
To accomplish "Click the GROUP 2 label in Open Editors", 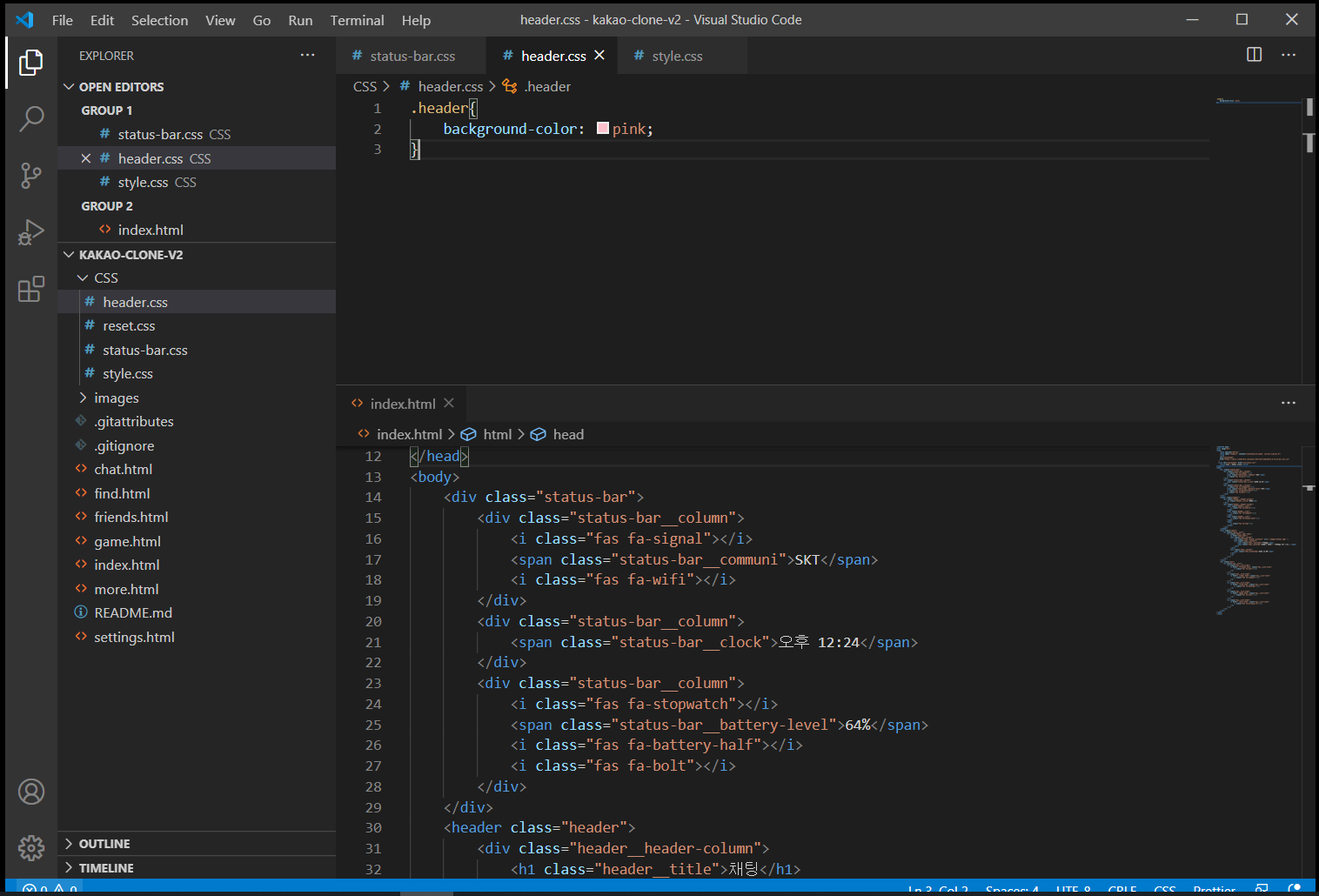I will pos(107,206).
